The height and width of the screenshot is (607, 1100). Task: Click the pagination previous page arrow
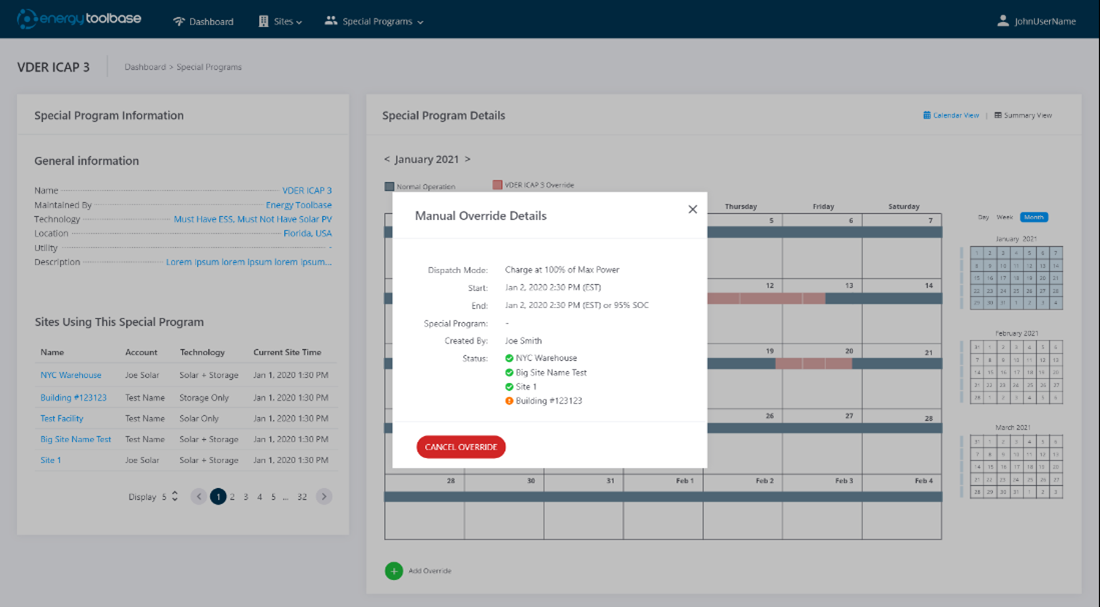pyautogui.click(x=199, y=497)
